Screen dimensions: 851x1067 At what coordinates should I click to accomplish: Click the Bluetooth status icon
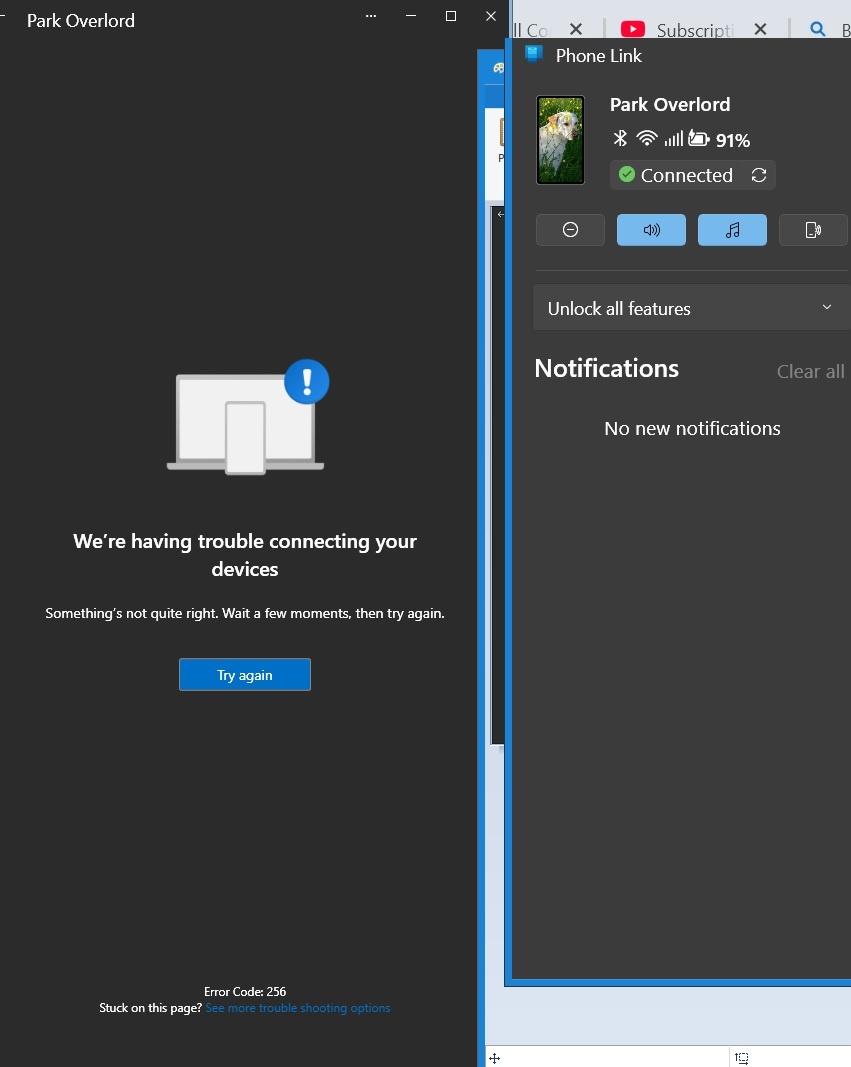click(620, 139)
